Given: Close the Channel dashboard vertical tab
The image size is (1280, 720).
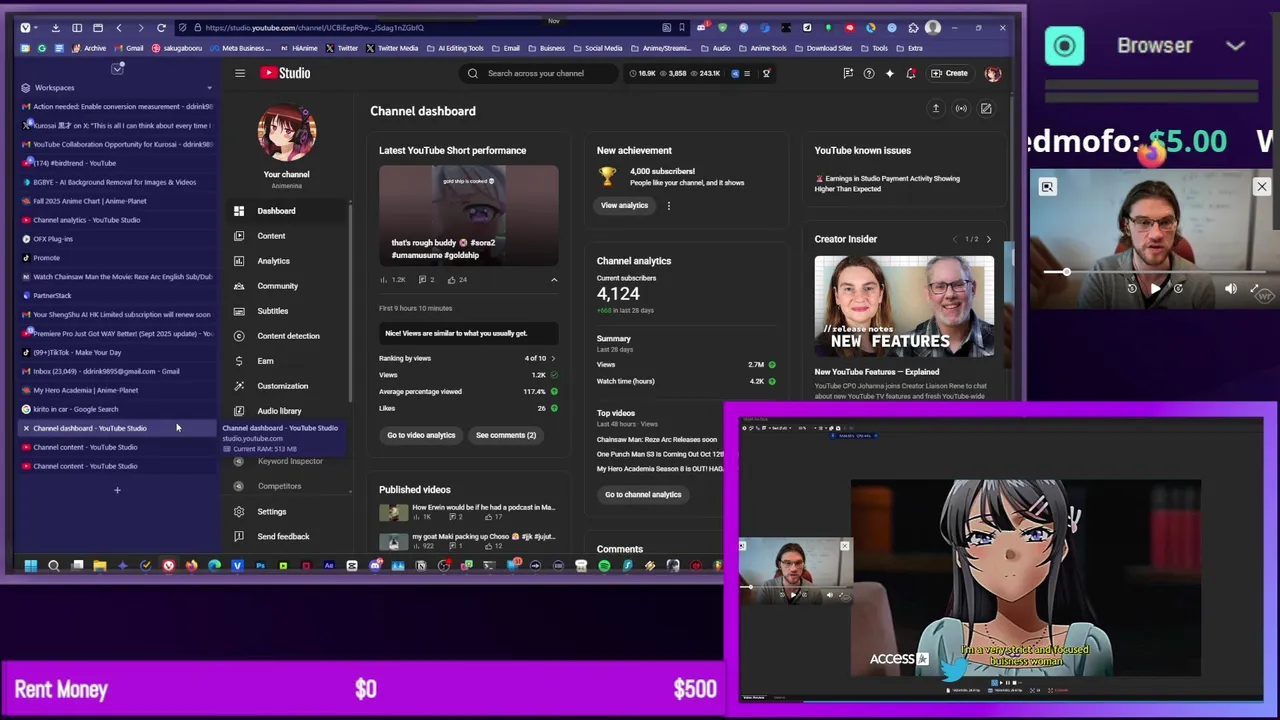Looking at the screenshot, I should coord(26,428).
